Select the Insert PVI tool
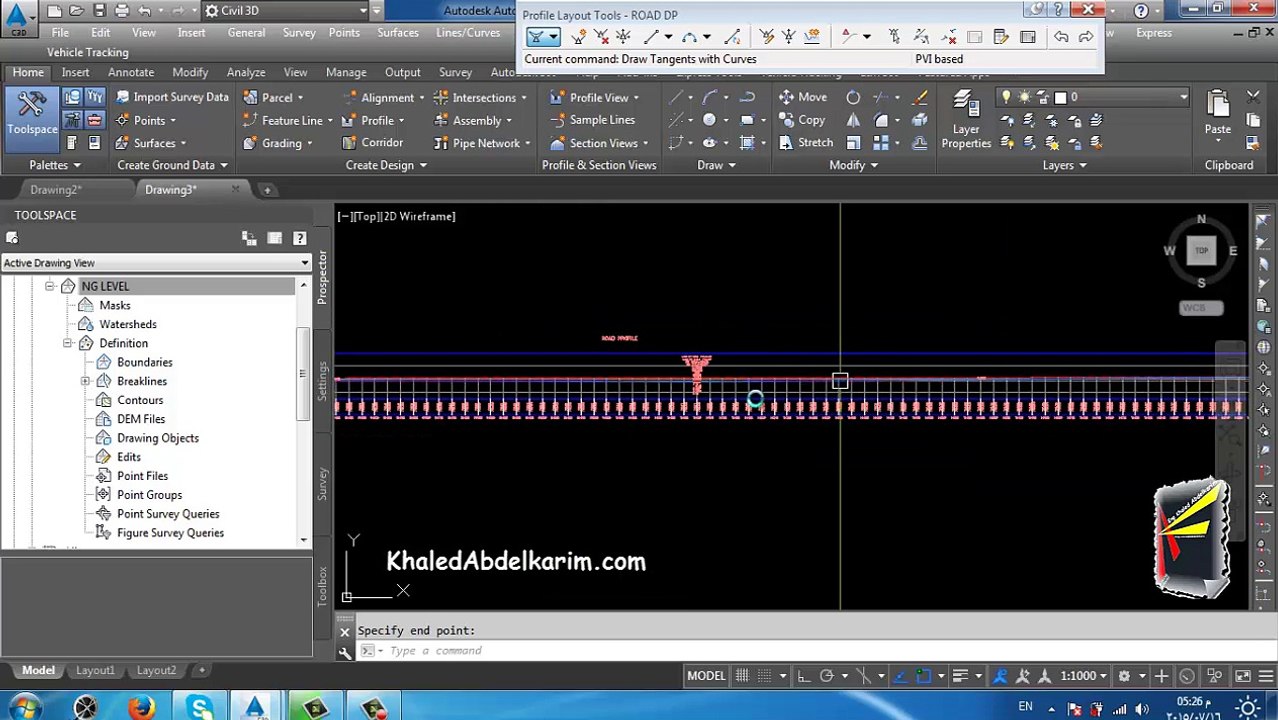1278x720 pixels. [578, 37]
